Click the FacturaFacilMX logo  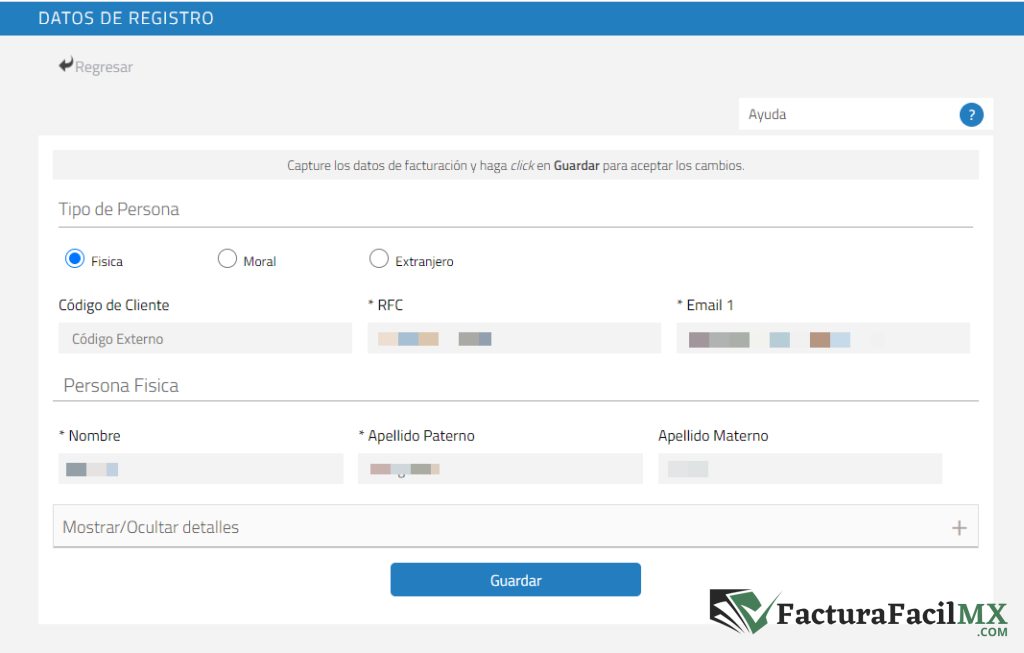click(x=859, y=614)
